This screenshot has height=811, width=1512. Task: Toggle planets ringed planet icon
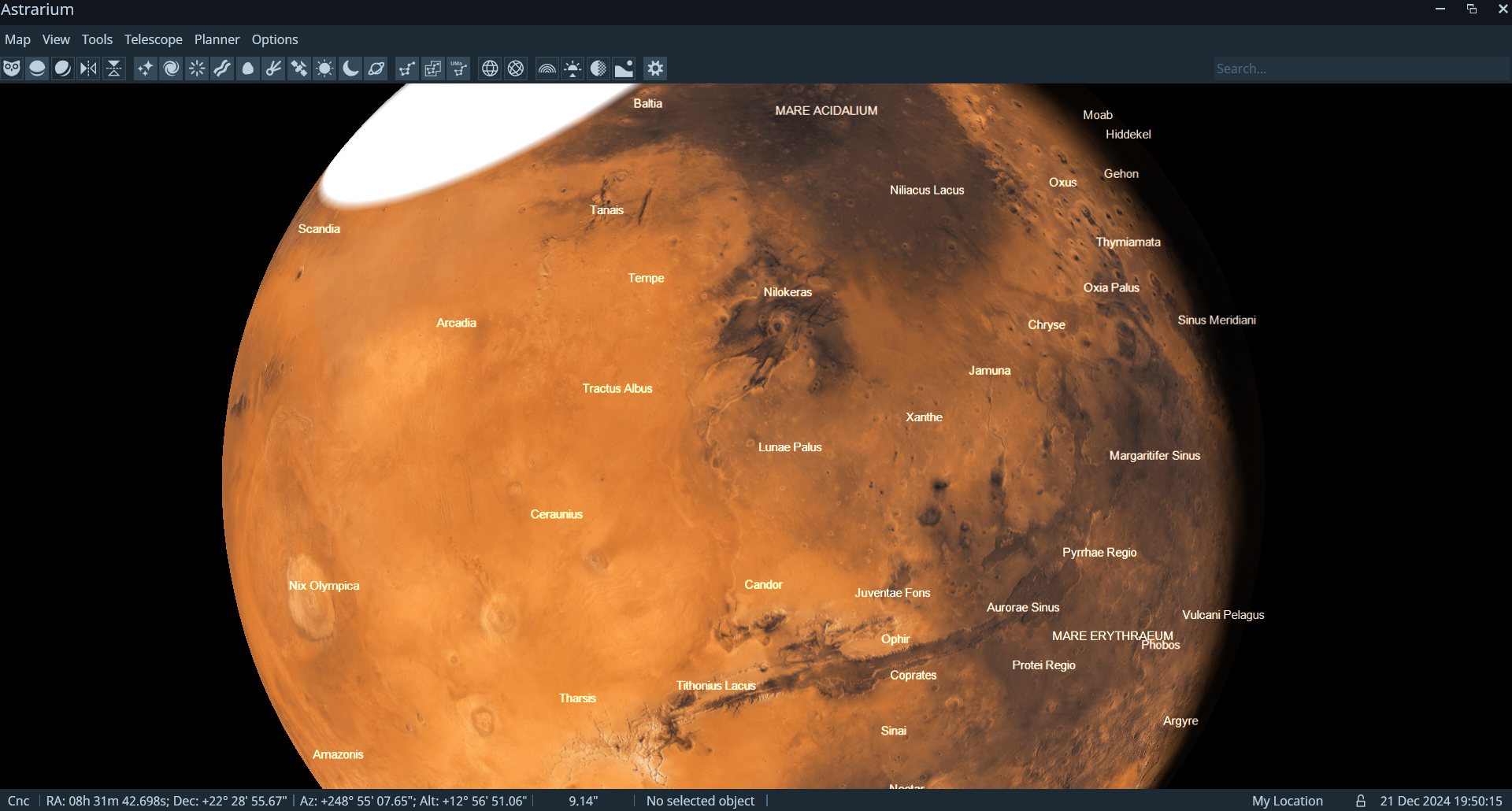(376, 69)
